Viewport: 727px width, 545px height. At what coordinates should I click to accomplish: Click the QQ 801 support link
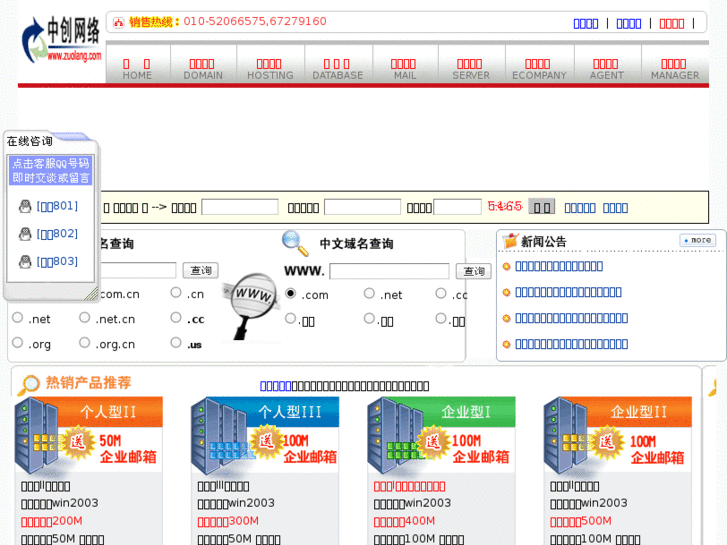[57, 206]
